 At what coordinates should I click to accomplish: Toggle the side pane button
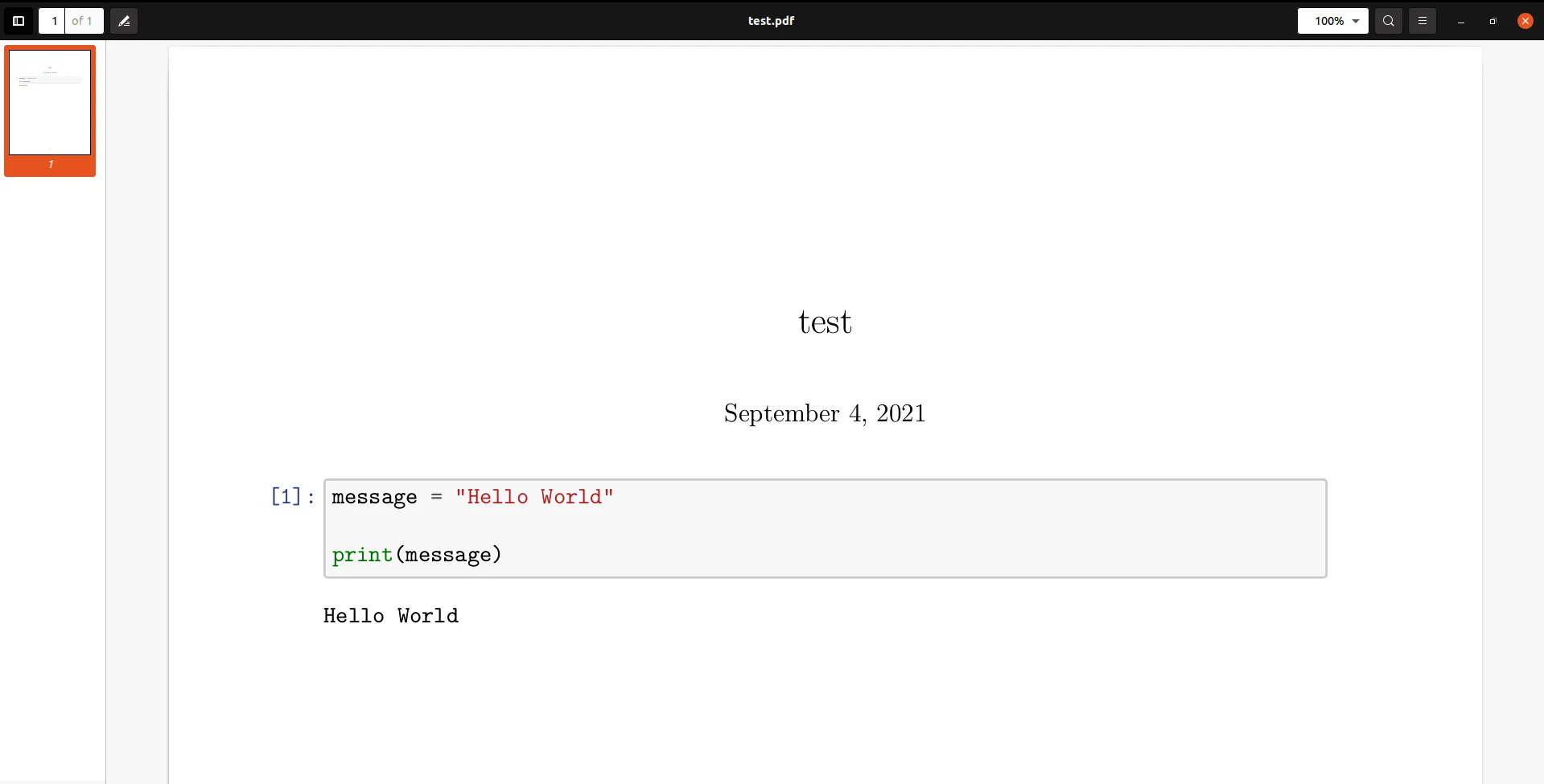[19, 21]
